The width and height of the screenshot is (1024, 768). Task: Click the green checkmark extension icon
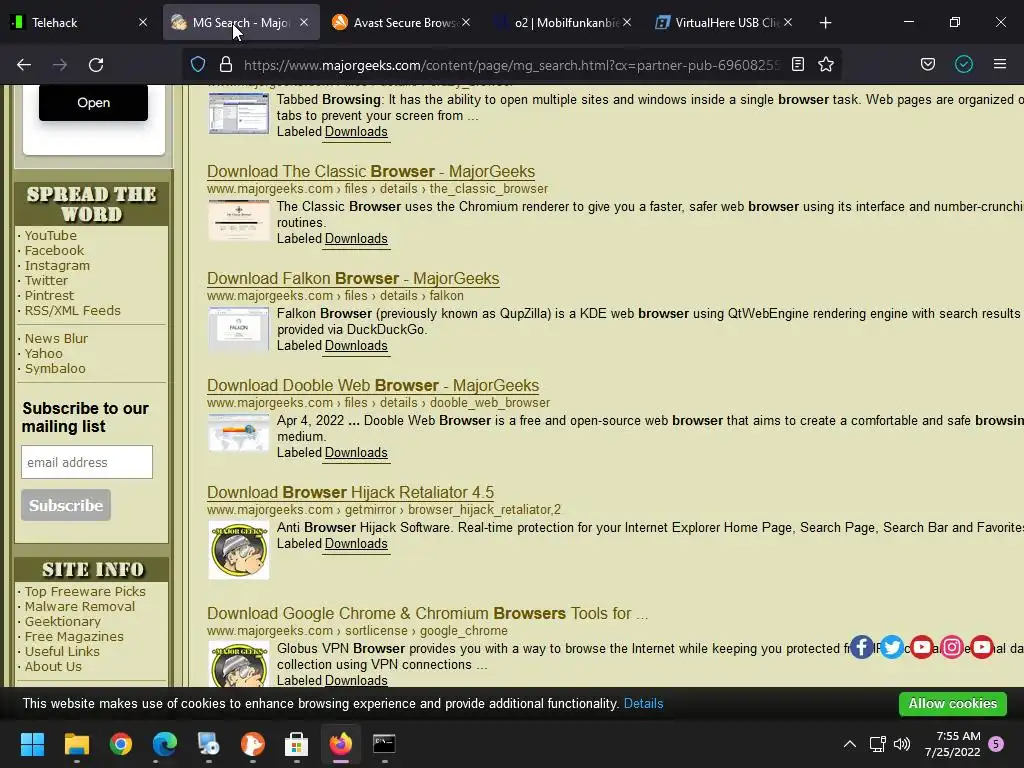[x=964, y=64]
